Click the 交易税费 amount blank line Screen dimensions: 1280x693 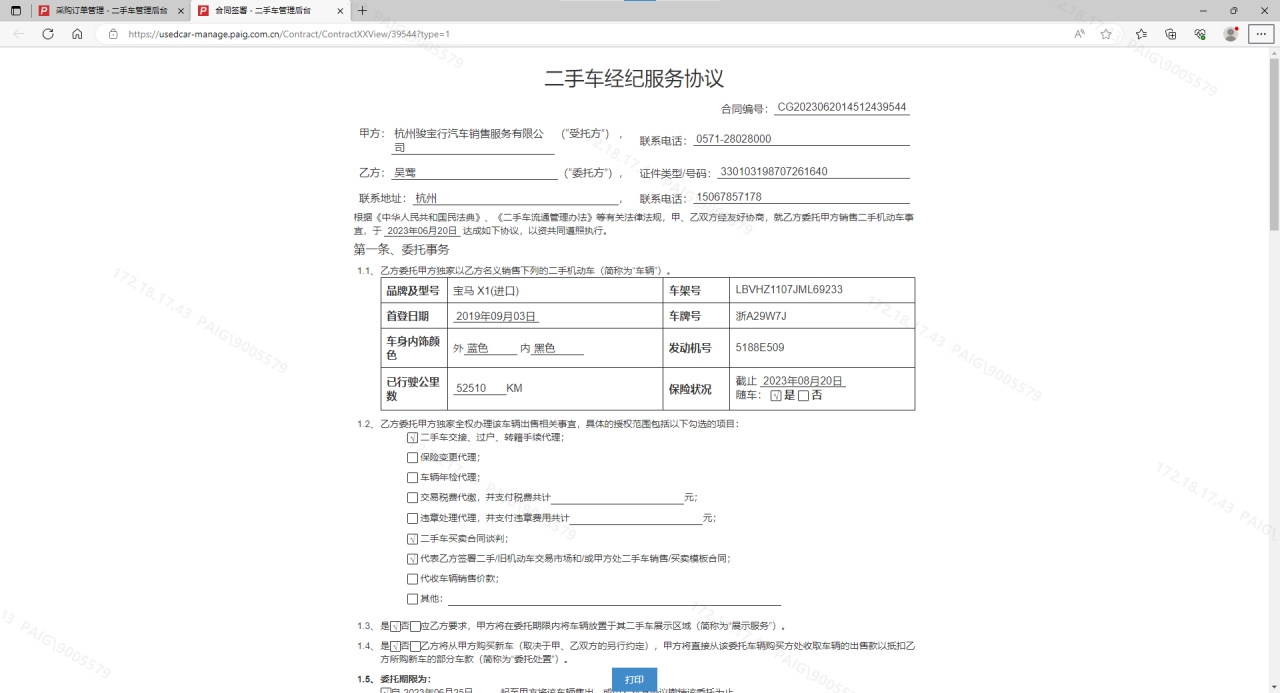tap(617, 497)
